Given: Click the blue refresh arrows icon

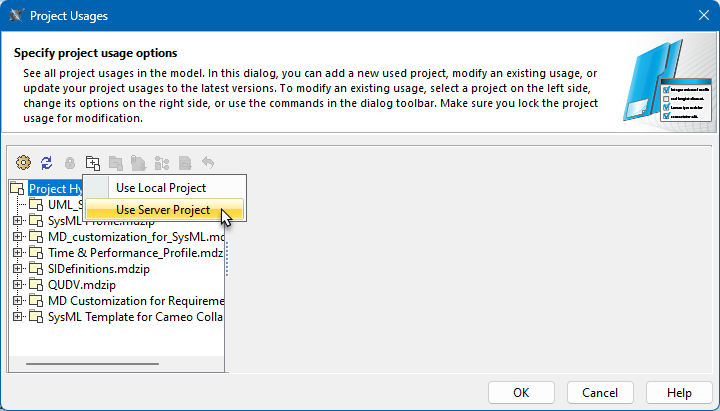Looking at the screenshot, I should 46,162.
